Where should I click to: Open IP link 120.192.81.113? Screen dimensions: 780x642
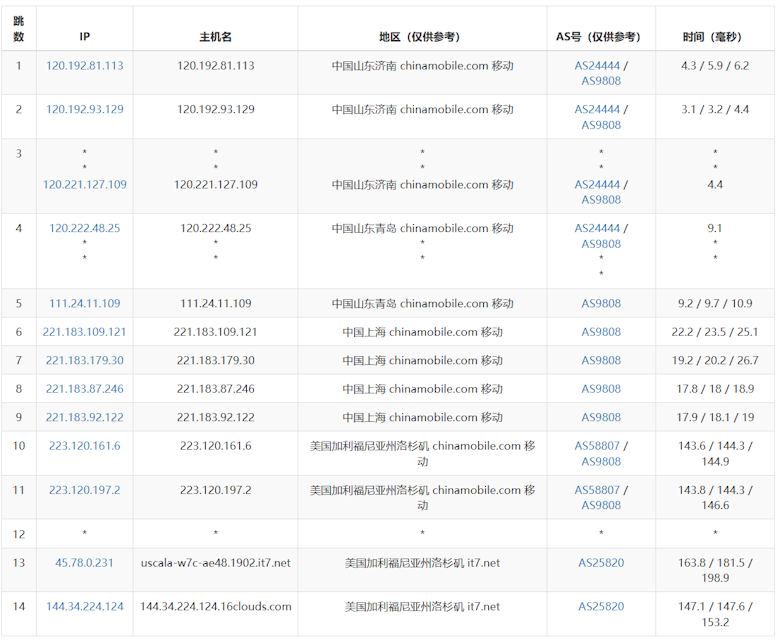click(85, 66)
